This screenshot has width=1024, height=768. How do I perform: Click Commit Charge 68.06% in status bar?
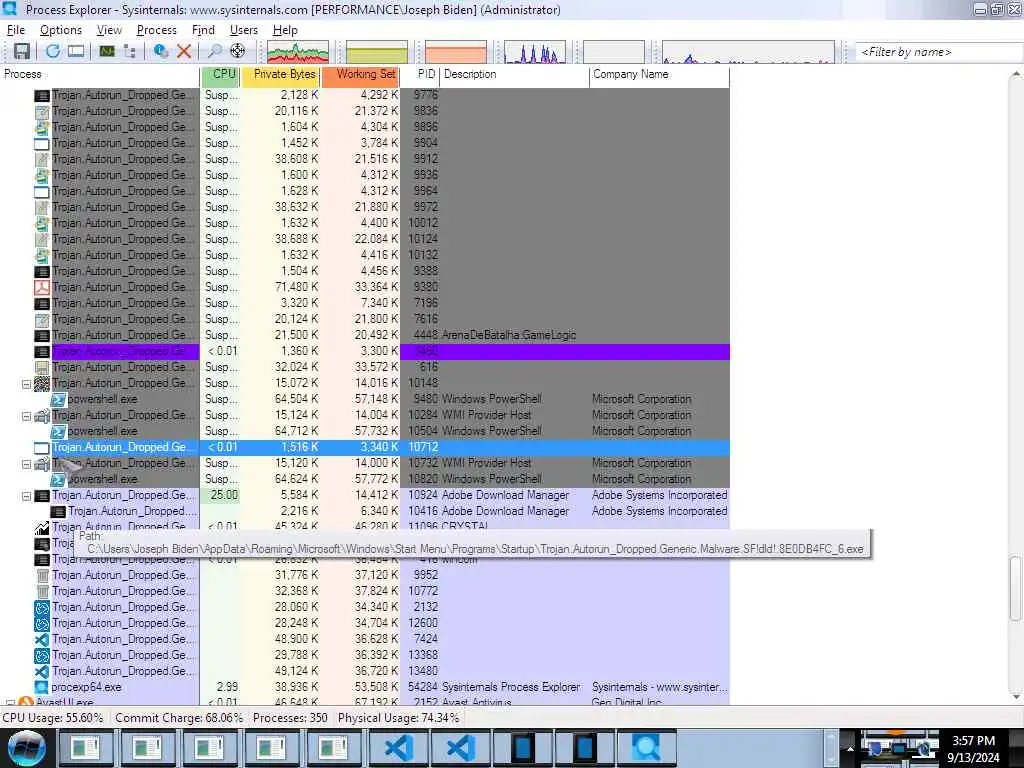179,718
